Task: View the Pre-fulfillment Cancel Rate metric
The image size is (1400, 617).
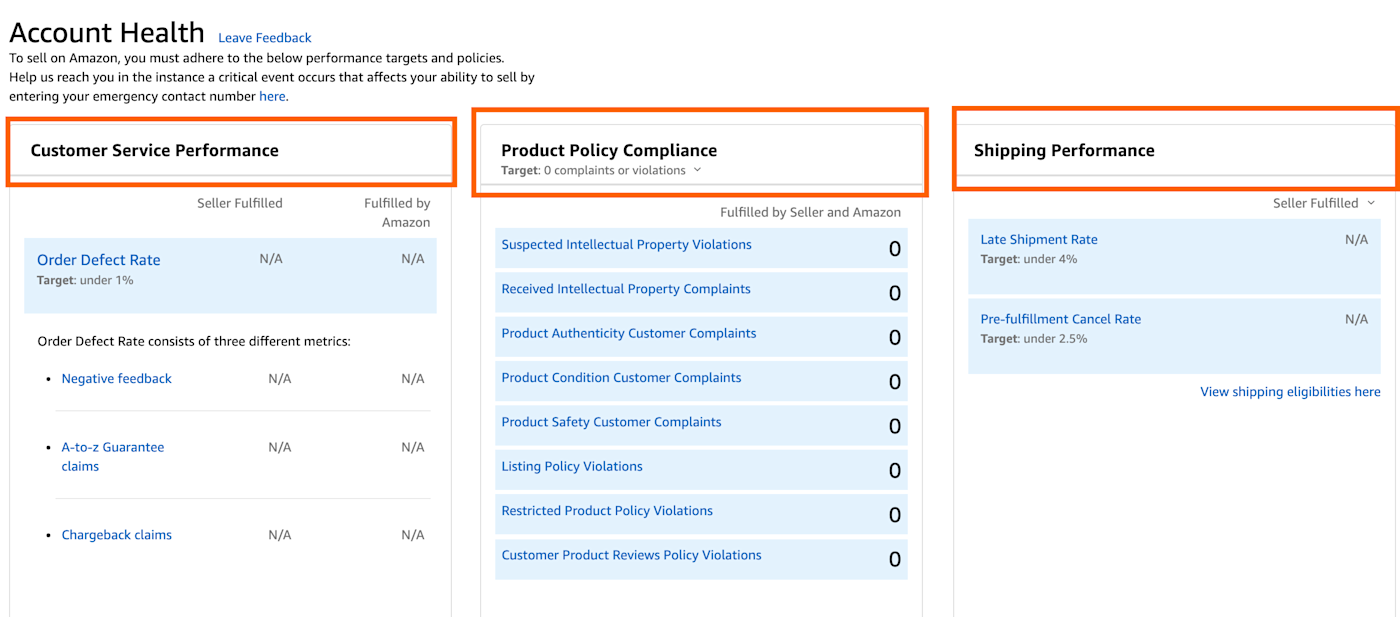Action: tap(1060, 320)
